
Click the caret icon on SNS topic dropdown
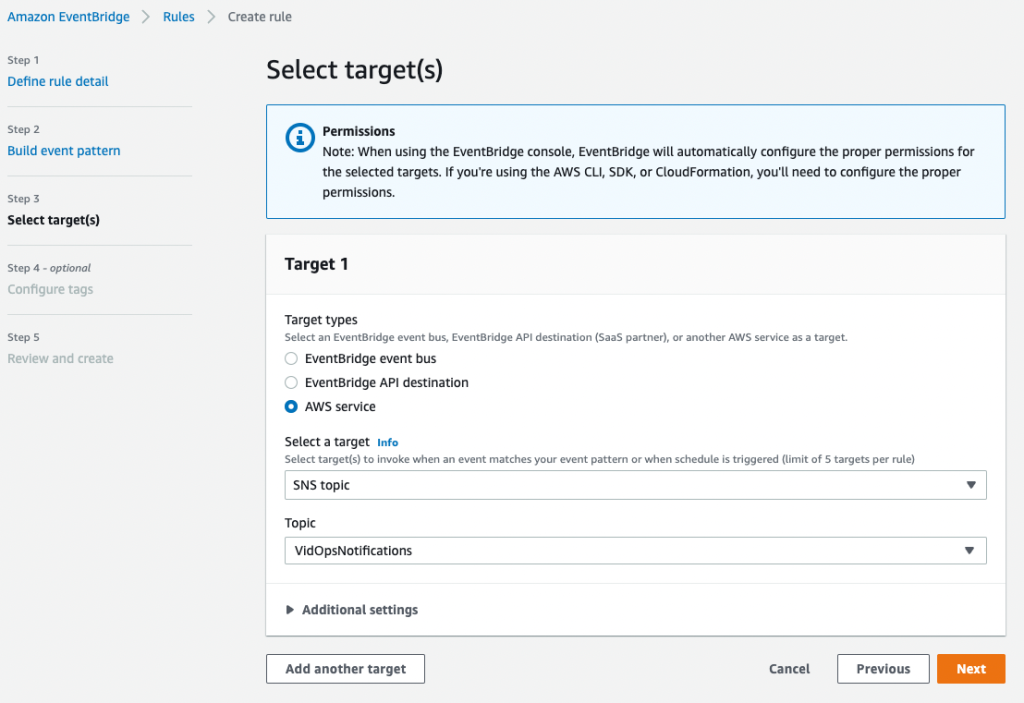pyautogui.click(x=971, y=484)
